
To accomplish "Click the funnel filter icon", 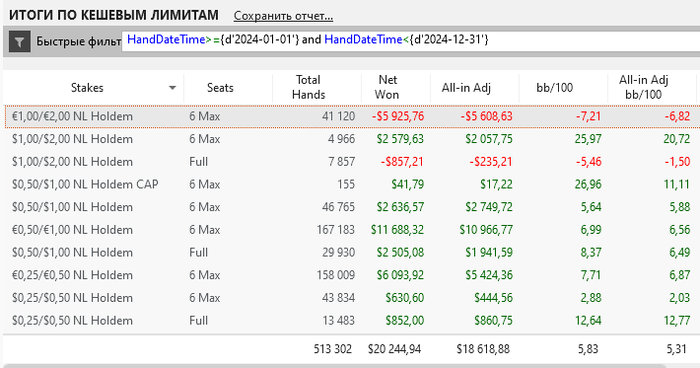I will click(x=19, y=42).
